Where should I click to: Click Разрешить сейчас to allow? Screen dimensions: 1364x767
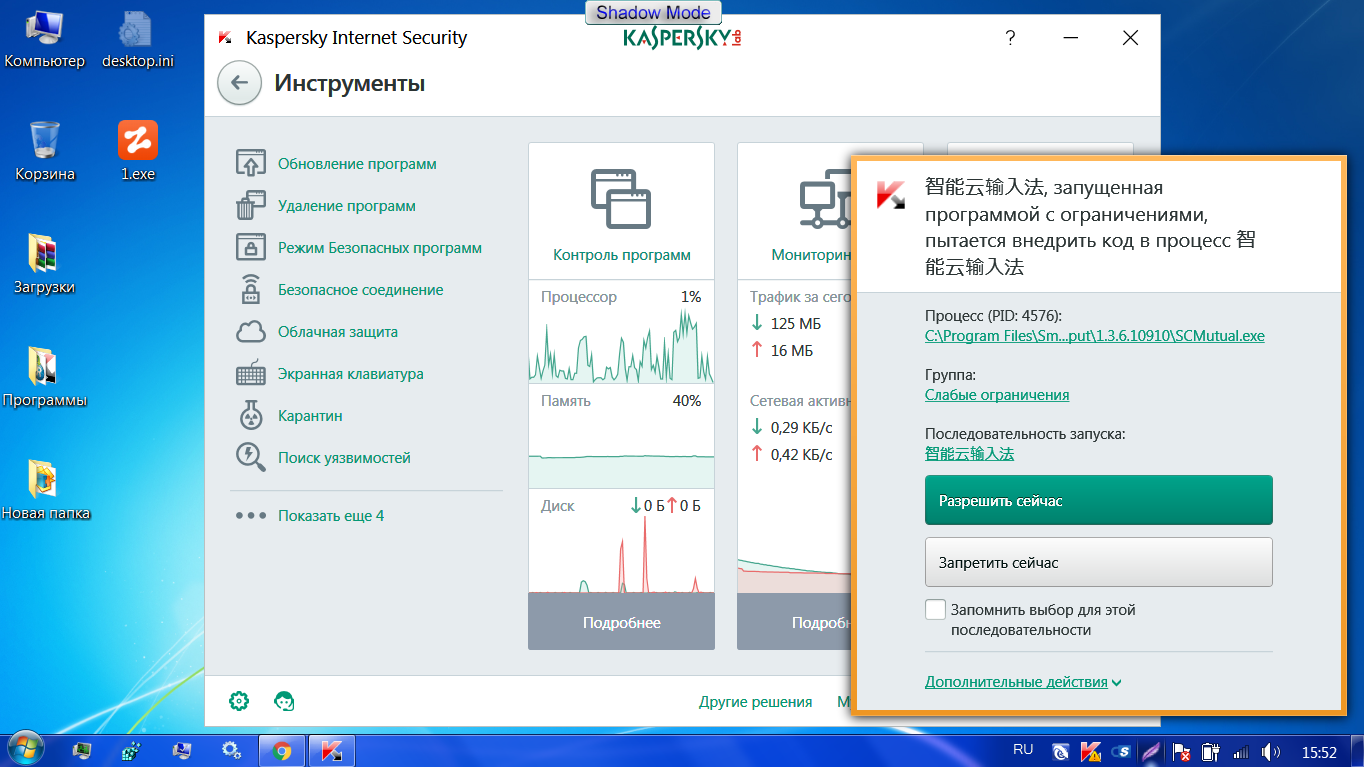[x=1098, y=500]
